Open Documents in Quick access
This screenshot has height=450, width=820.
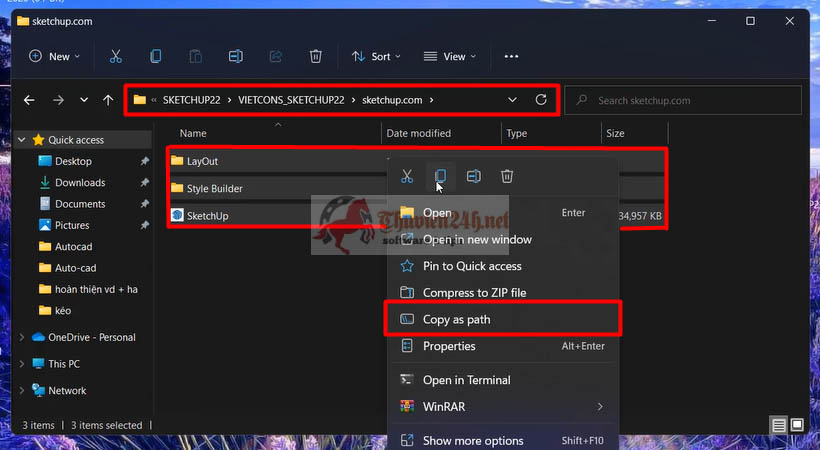pos(80,204)
